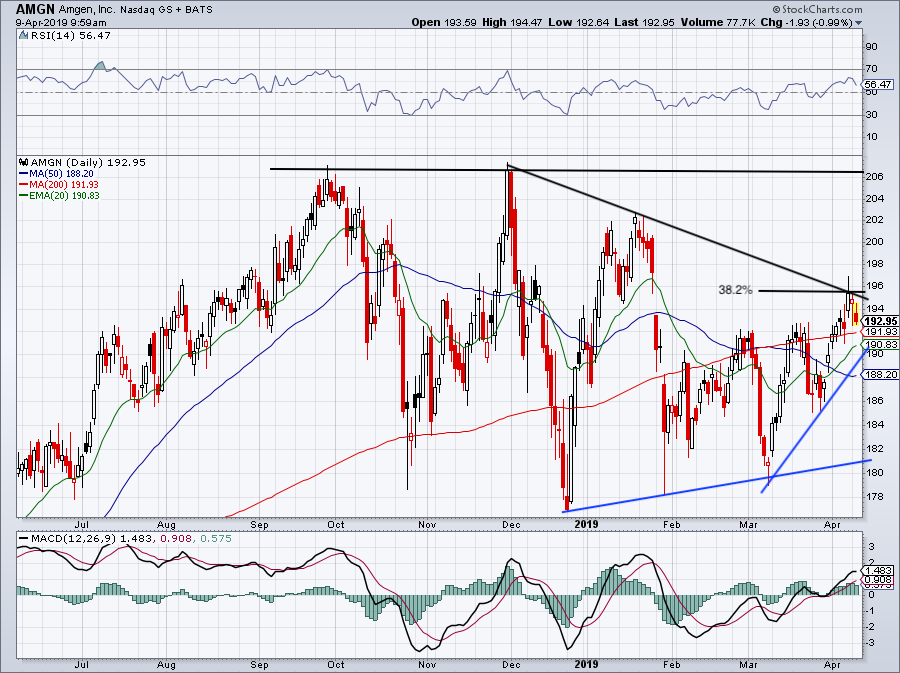Click the 'Apr' label on the bottom time axis

point(832,664)
